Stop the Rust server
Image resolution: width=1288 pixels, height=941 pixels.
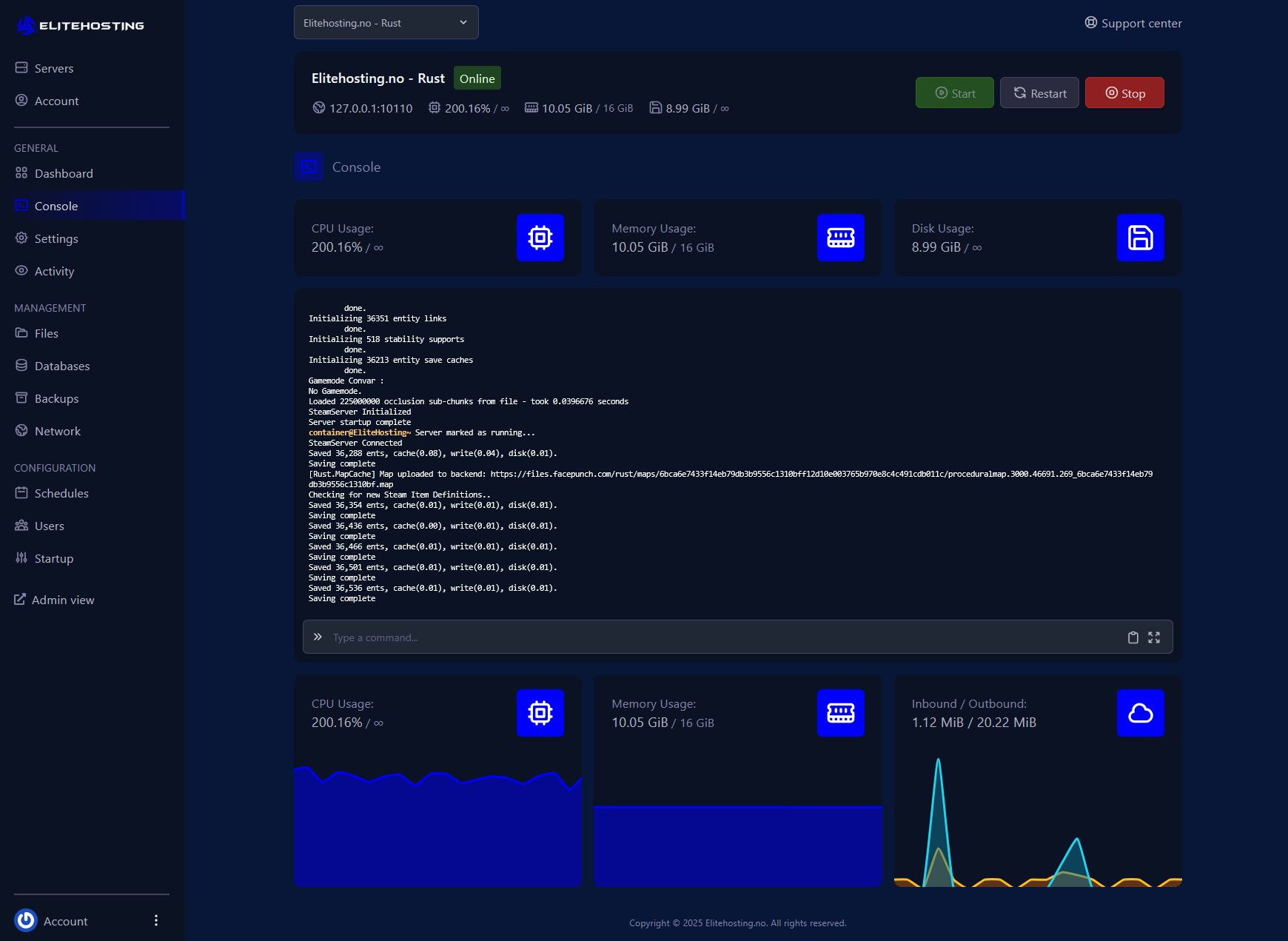[x=1124, y=93]
